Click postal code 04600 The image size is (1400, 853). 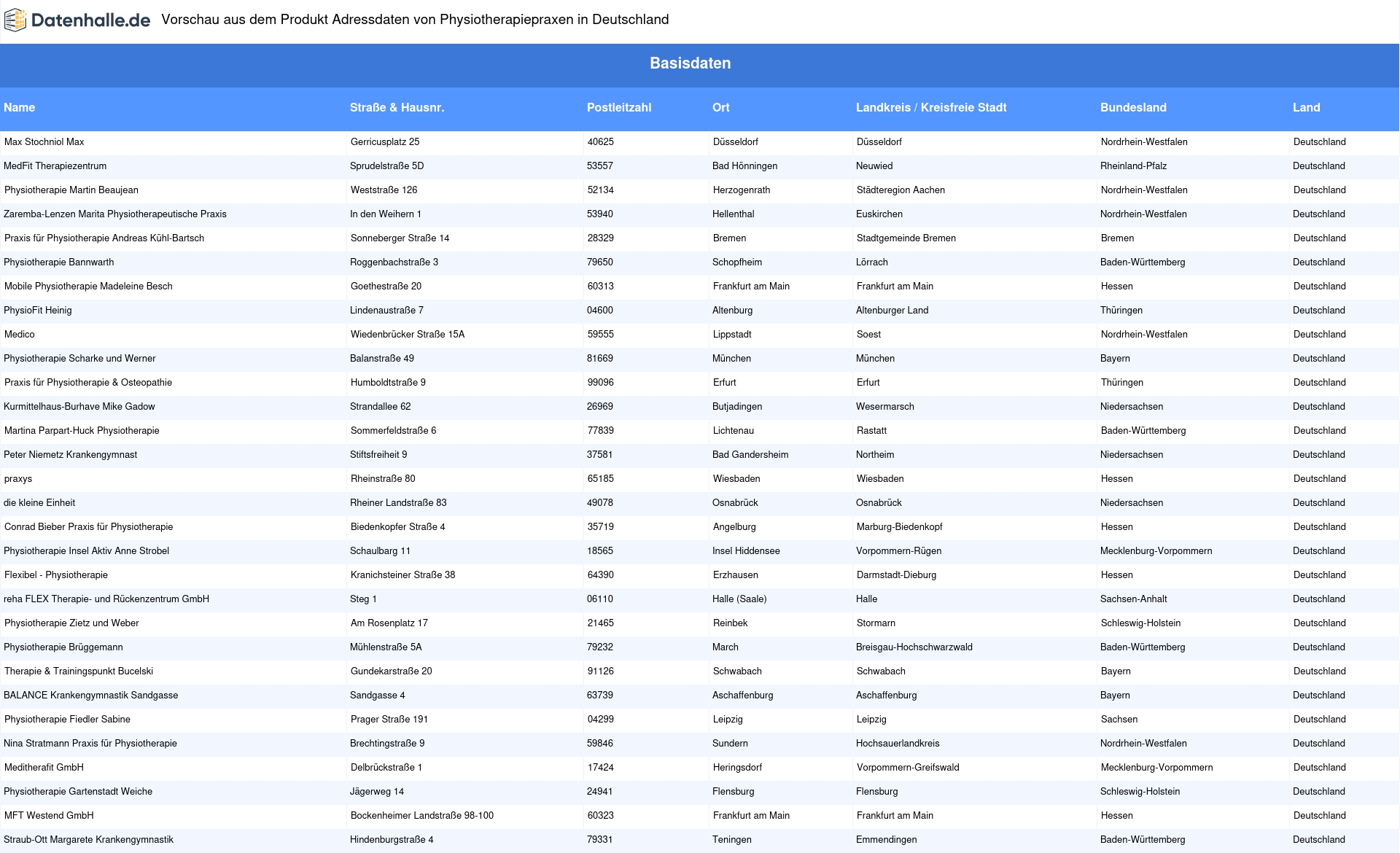[x=600, y=311]
